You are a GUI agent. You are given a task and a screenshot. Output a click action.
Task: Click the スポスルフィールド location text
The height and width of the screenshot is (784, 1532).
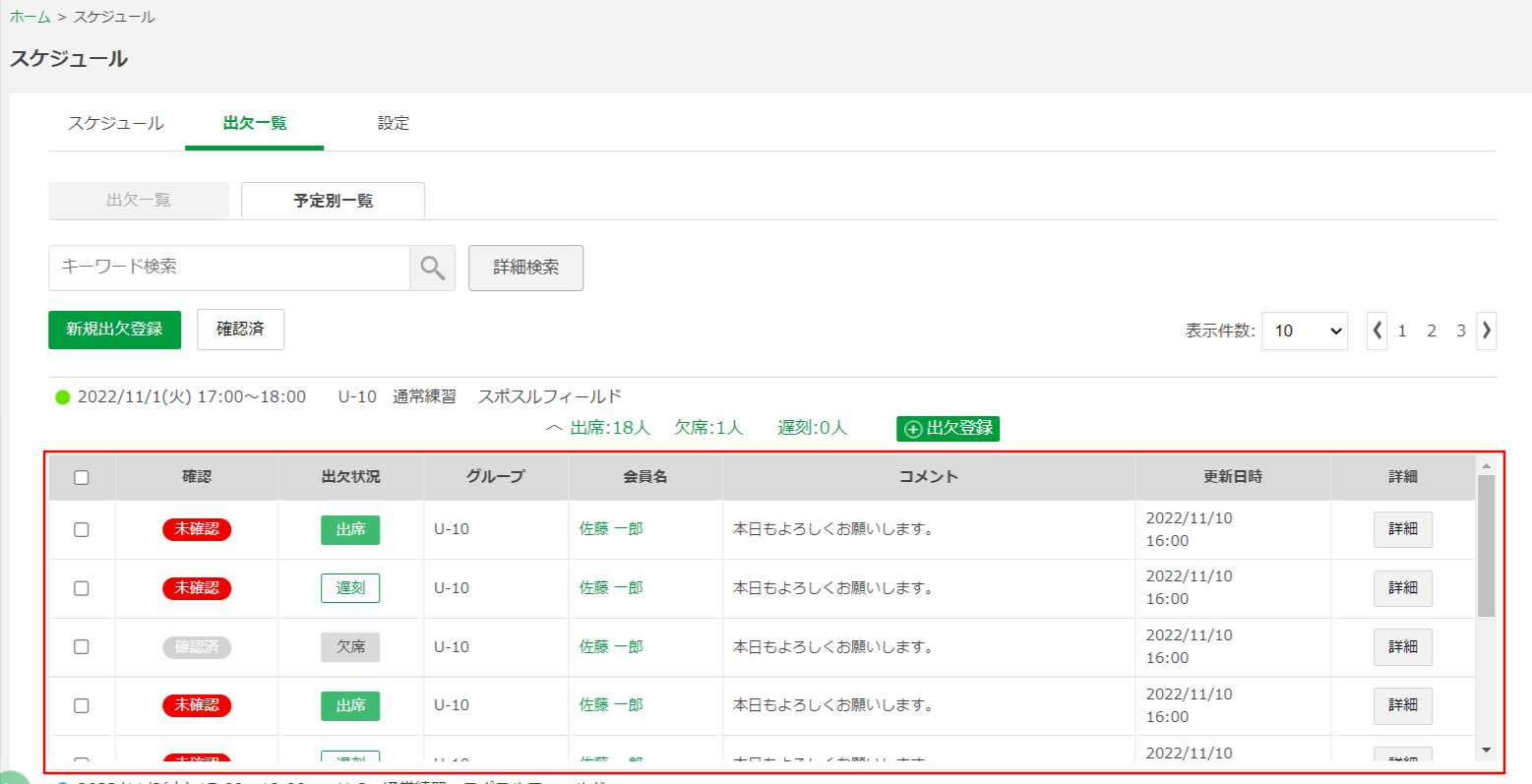point(550,397)
